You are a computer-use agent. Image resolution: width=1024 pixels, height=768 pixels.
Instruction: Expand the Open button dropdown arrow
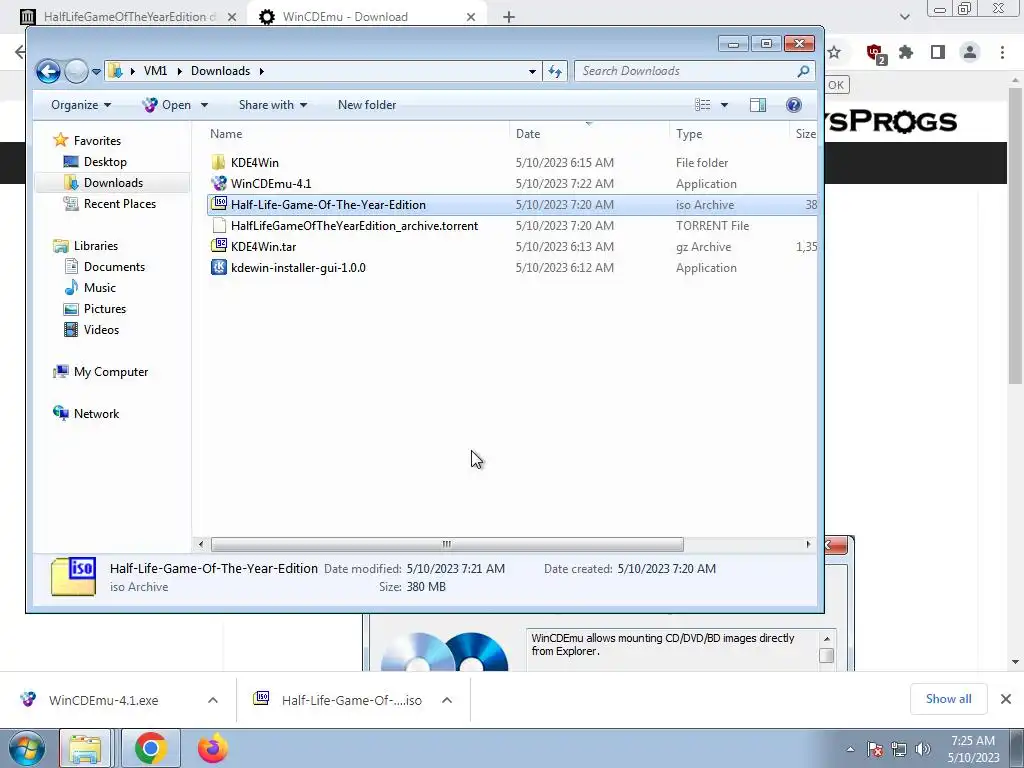pos(204,105)
